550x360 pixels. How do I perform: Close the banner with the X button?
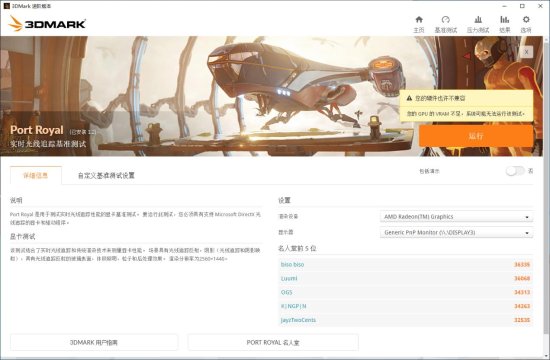pyautogui.click(x=526, y=52)
